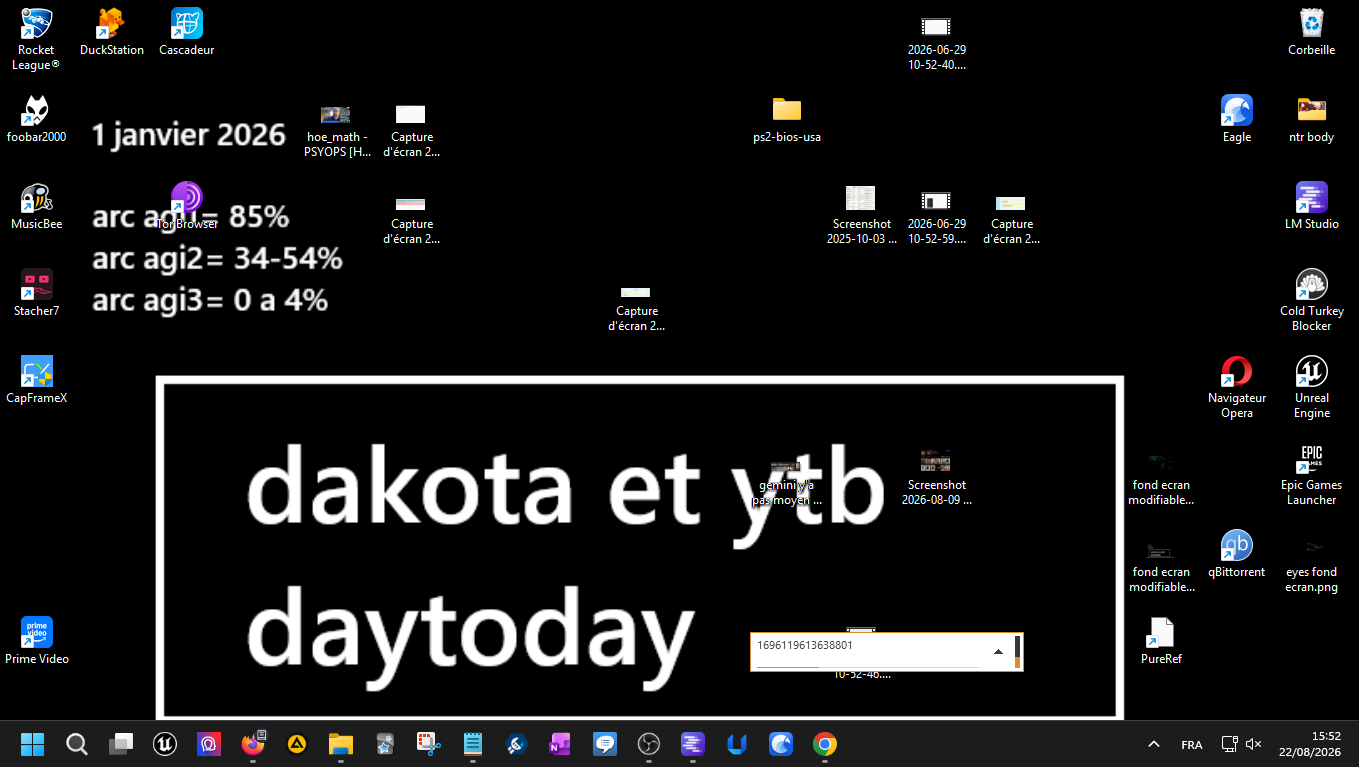
Task: Open OneNote from the taskbar
Action: click(560, 744)
